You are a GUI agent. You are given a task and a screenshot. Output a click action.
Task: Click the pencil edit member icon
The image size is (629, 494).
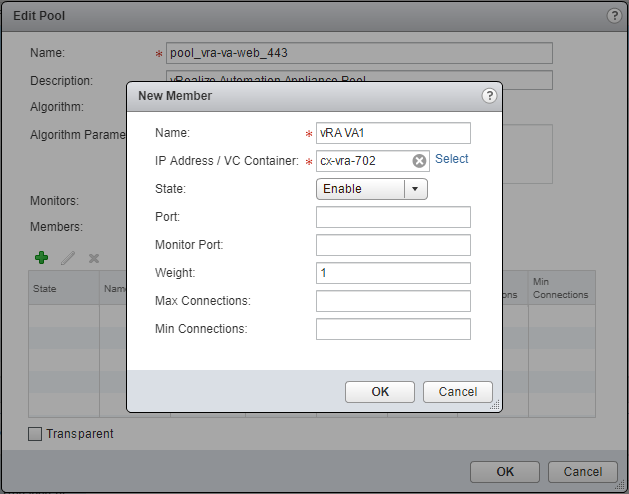click(x=68, y=258)
